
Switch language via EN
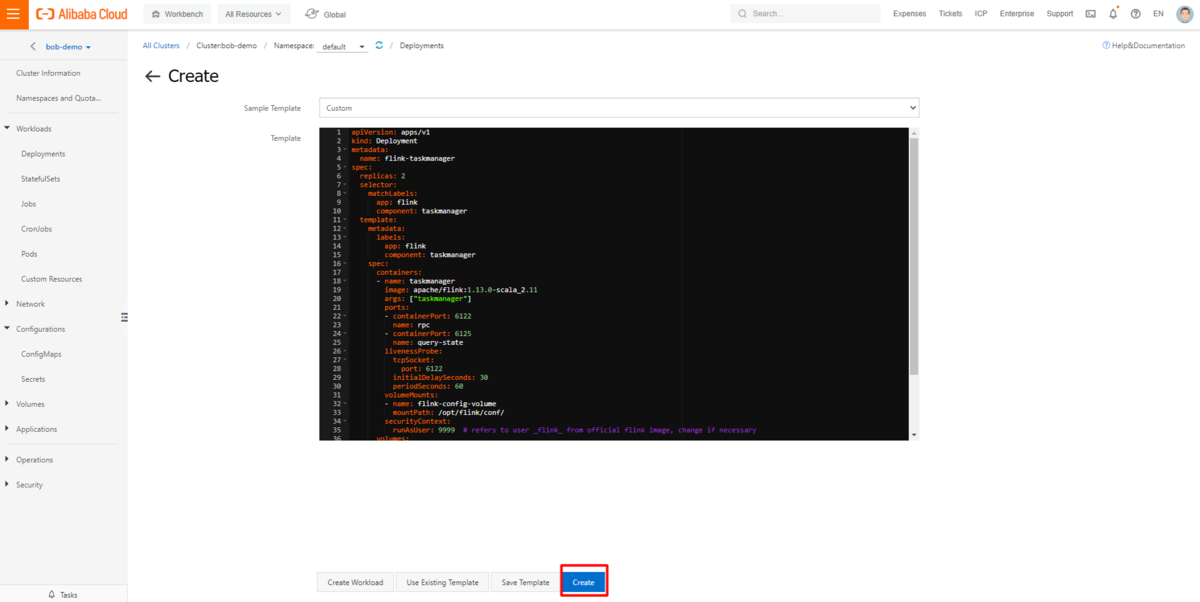pyautogui.click(x=1158, y=14)
